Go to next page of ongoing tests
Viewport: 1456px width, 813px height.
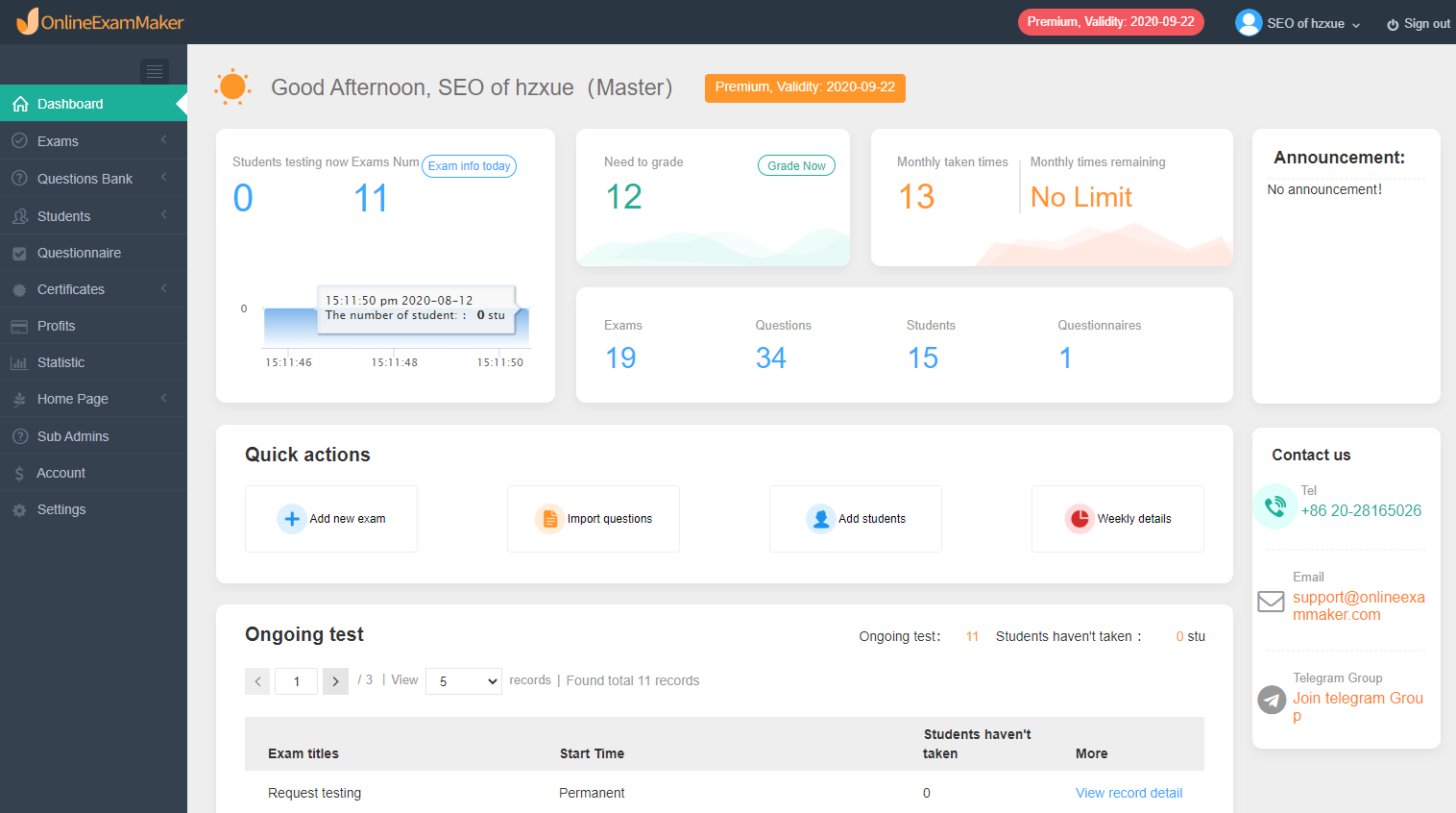click(335, 681)
